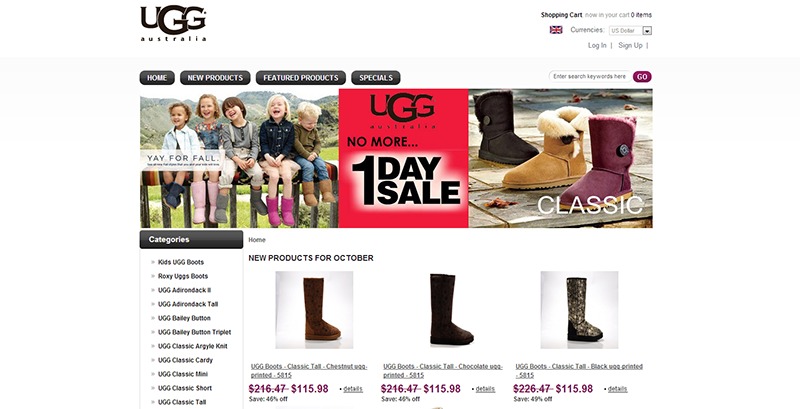Open the Chocolate Classic Tall boot thumbnail
This screenshot has width=800, height=409.
447,310
